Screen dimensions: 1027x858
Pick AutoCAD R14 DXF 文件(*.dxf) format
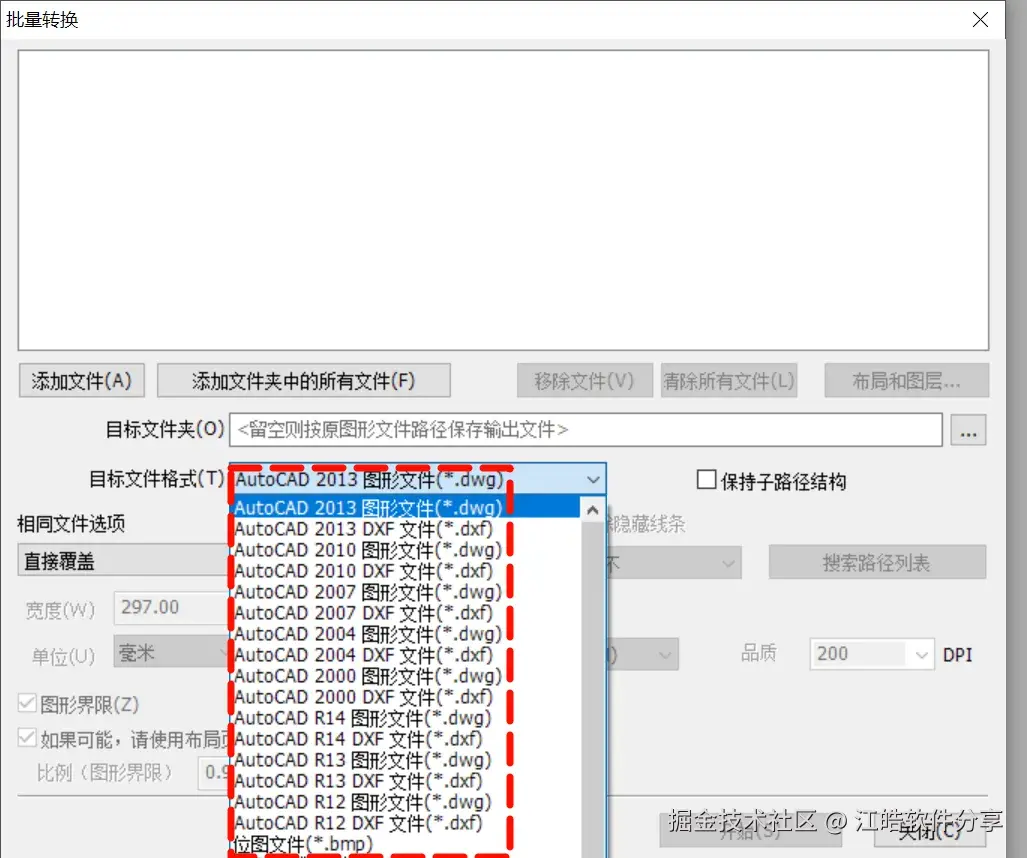pos(406,738)
